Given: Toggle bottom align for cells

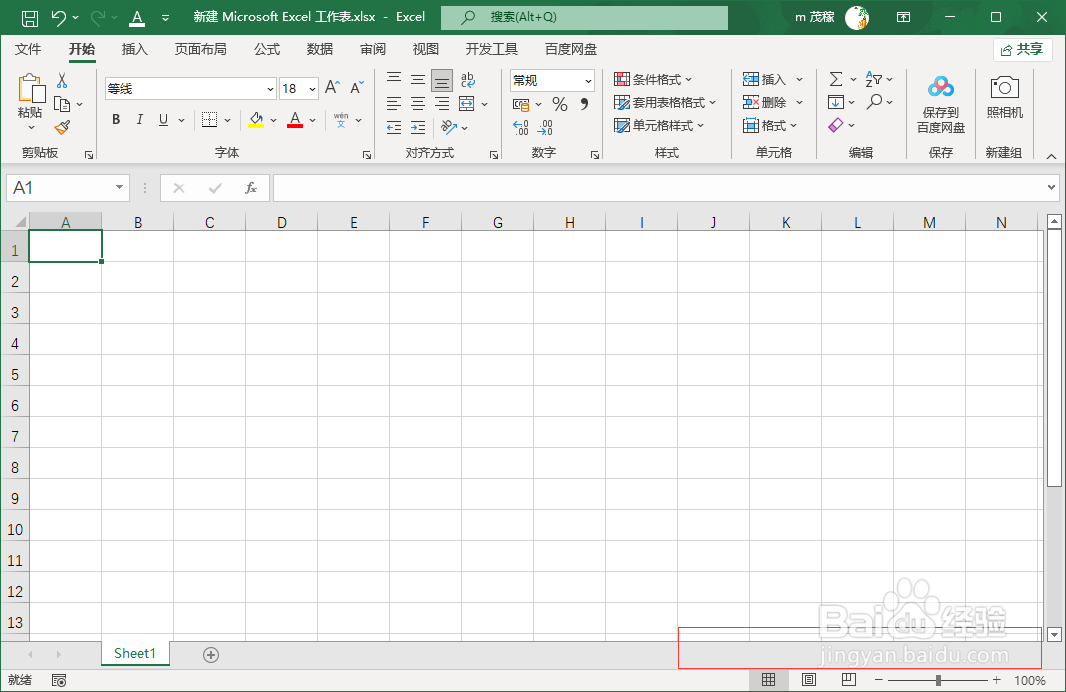Looking at the screenshot, I should (x=442, y=81).
